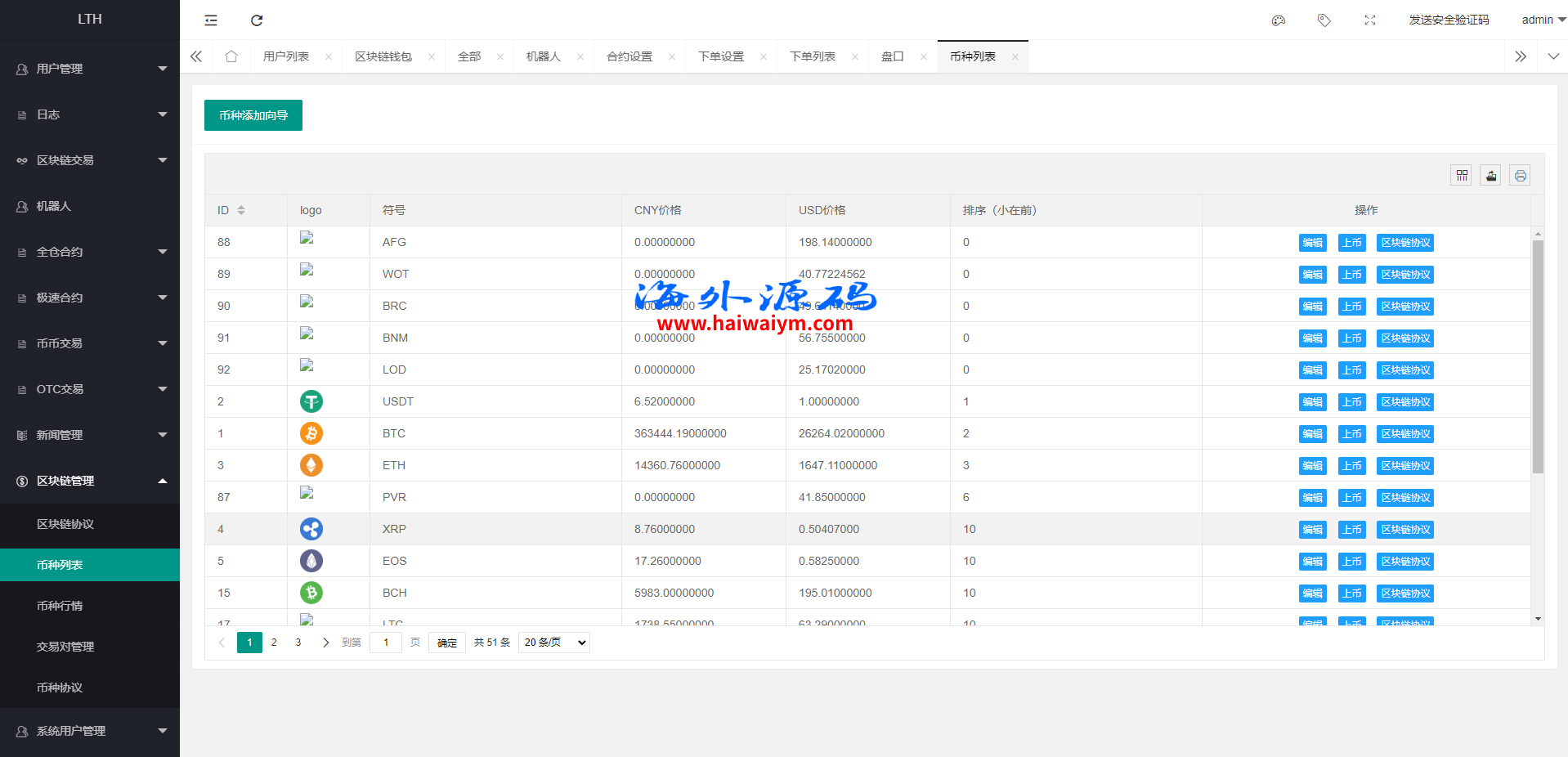Click the refresh icon in top bar
Viewport: 1568px width, 757px height.
[257, 20]
